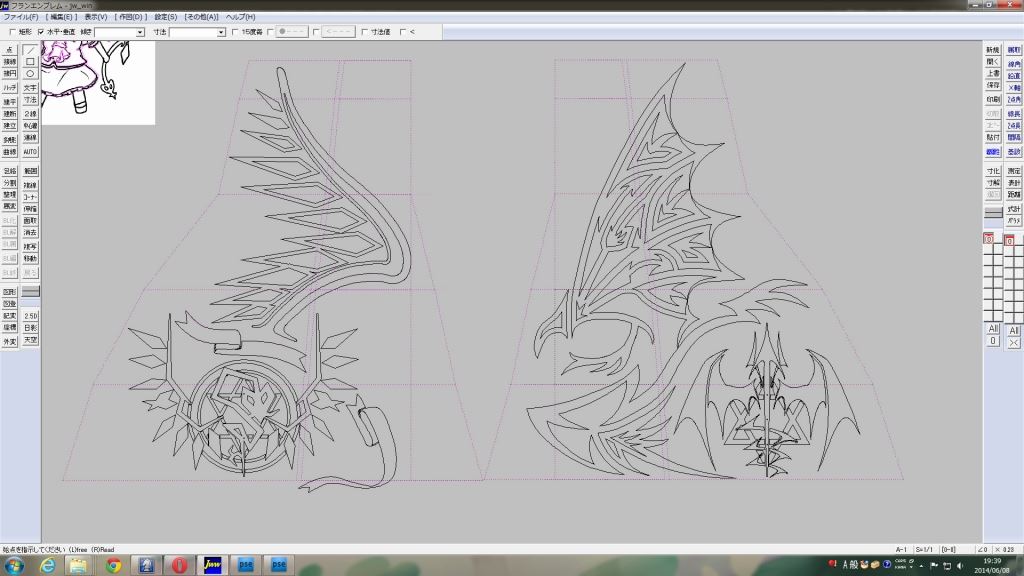Click the A-1 paper size indicator

[x=901, y=550]
